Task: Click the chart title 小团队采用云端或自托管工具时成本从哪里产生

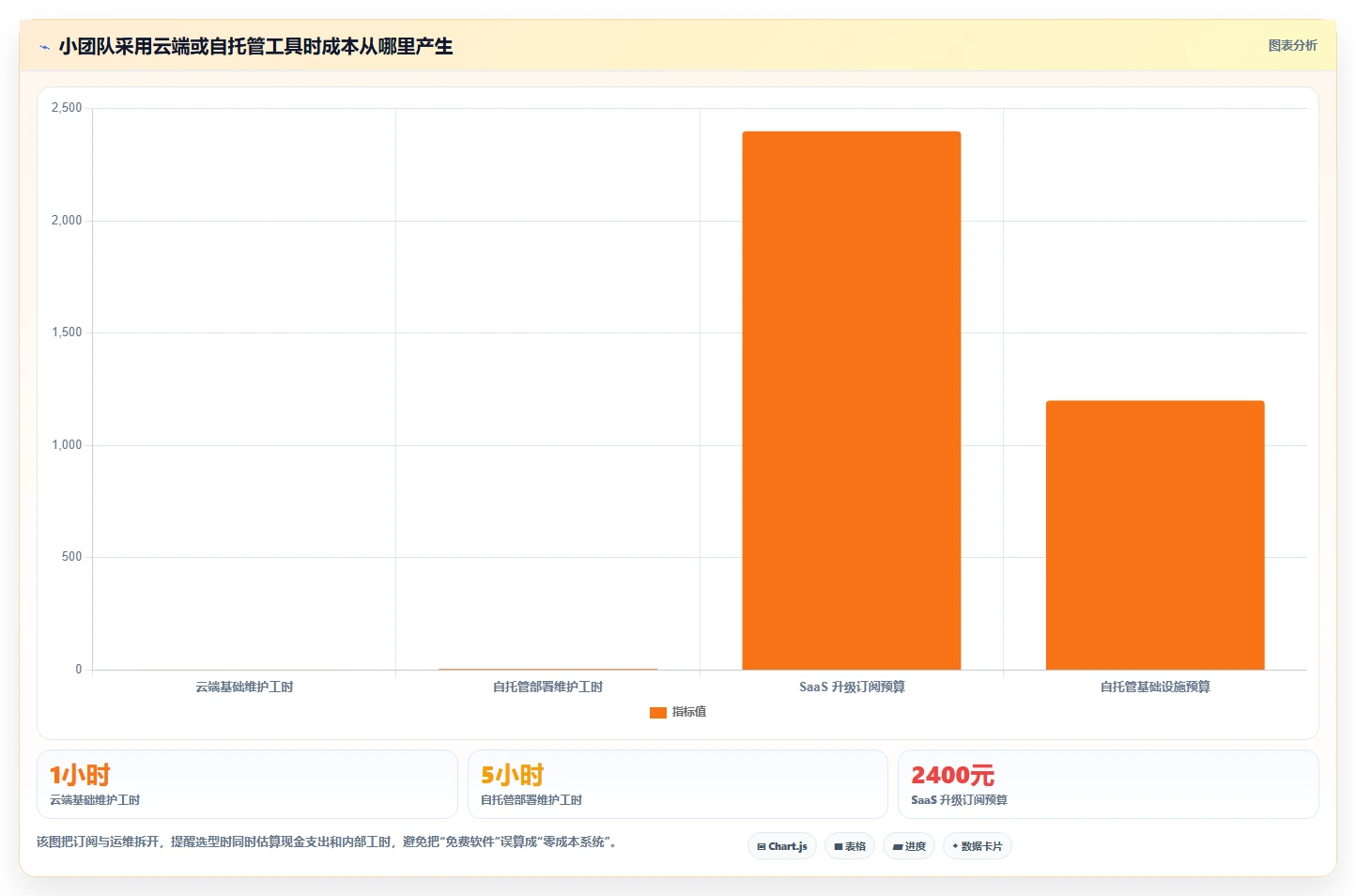Action: coord(255,47)
